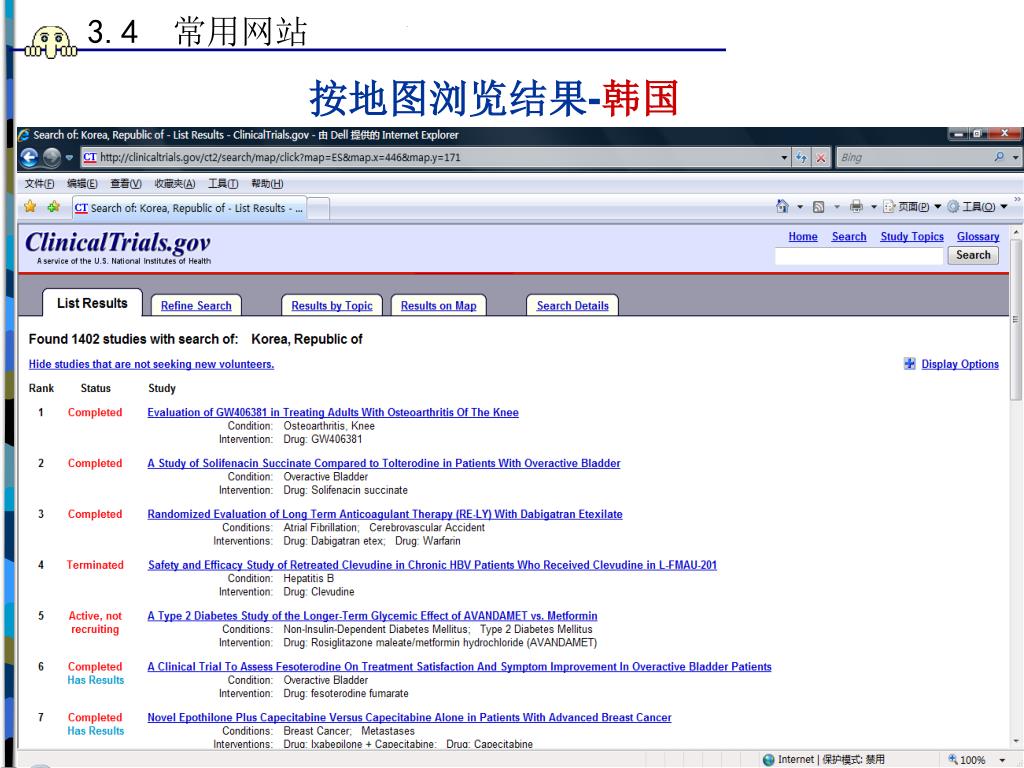The image size is (1024, 768).
Task: Open a new blank browser tab
Action: (x=318, y=209)
